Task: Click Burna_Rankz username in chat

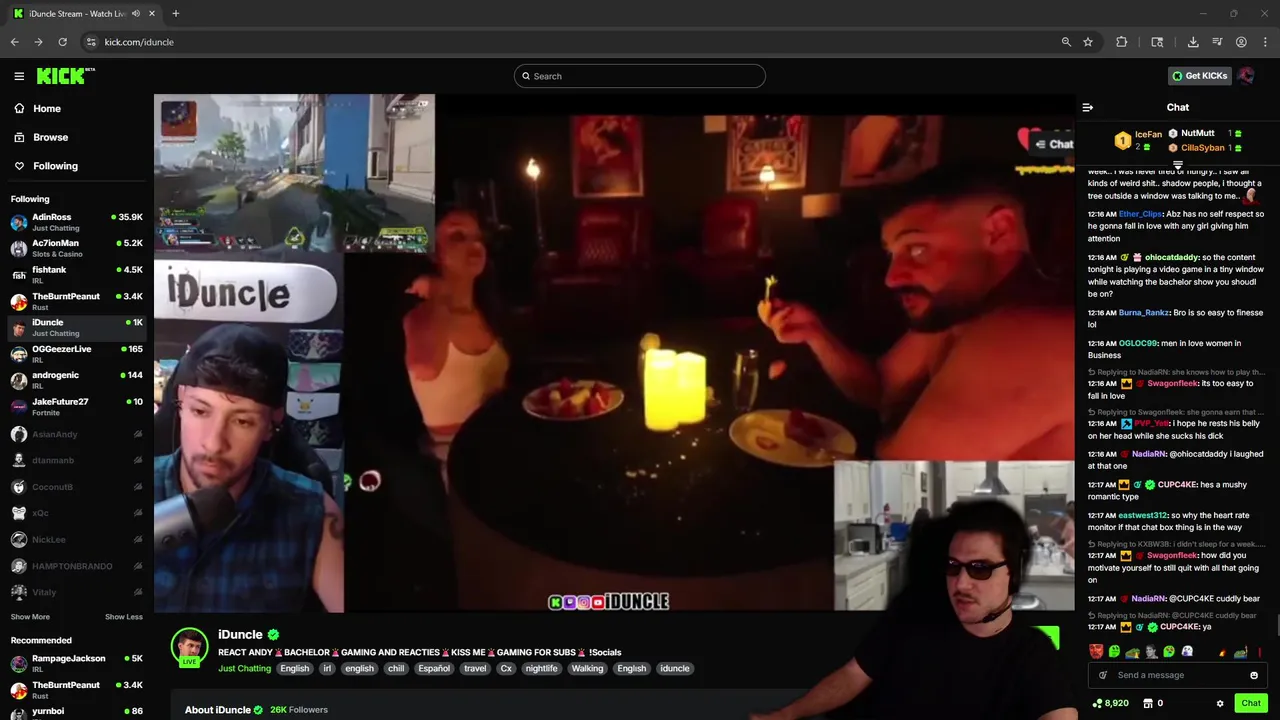Action: point(1144,313)
